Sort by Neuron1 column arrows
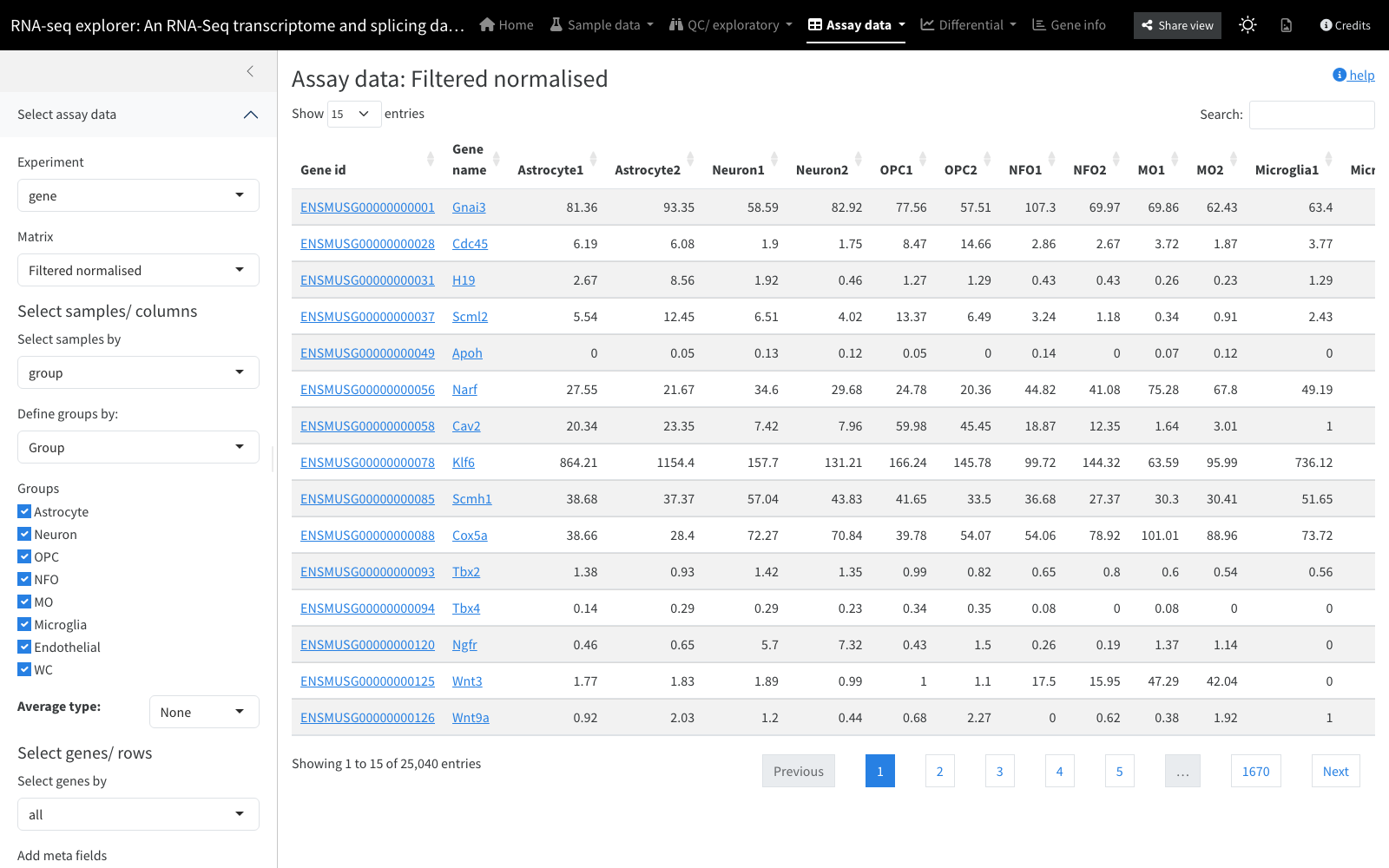The image size is (1389, 868). point(774,160)
